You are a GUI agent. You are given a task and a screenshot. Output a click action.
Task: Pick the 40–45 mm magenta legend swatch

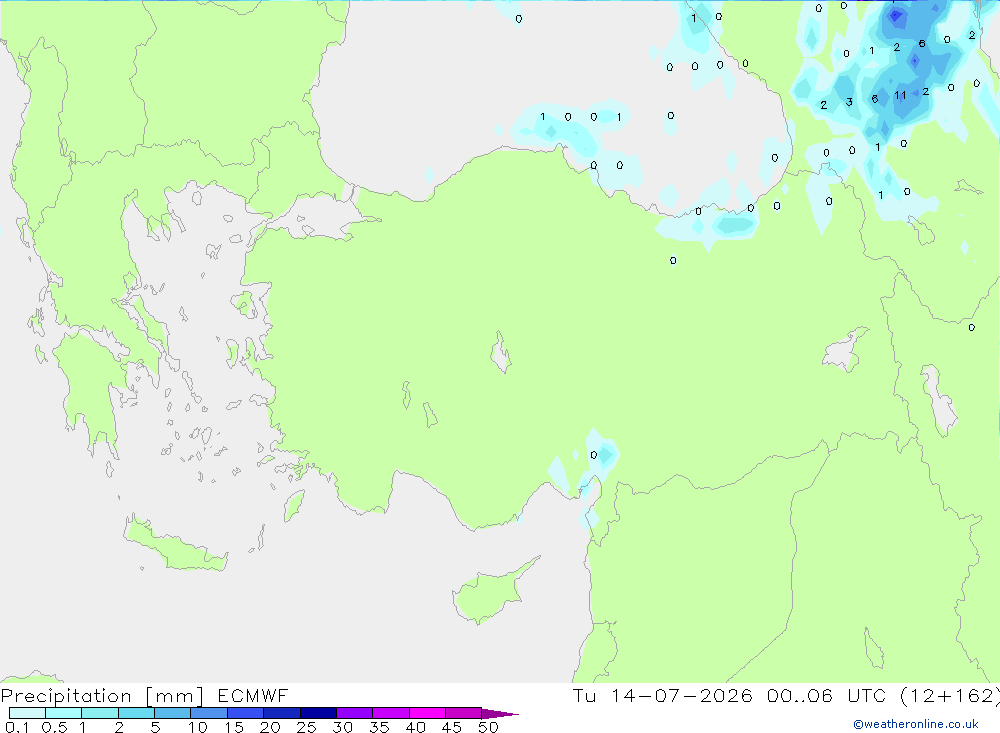pyautogui.click(x=427, y=713)
